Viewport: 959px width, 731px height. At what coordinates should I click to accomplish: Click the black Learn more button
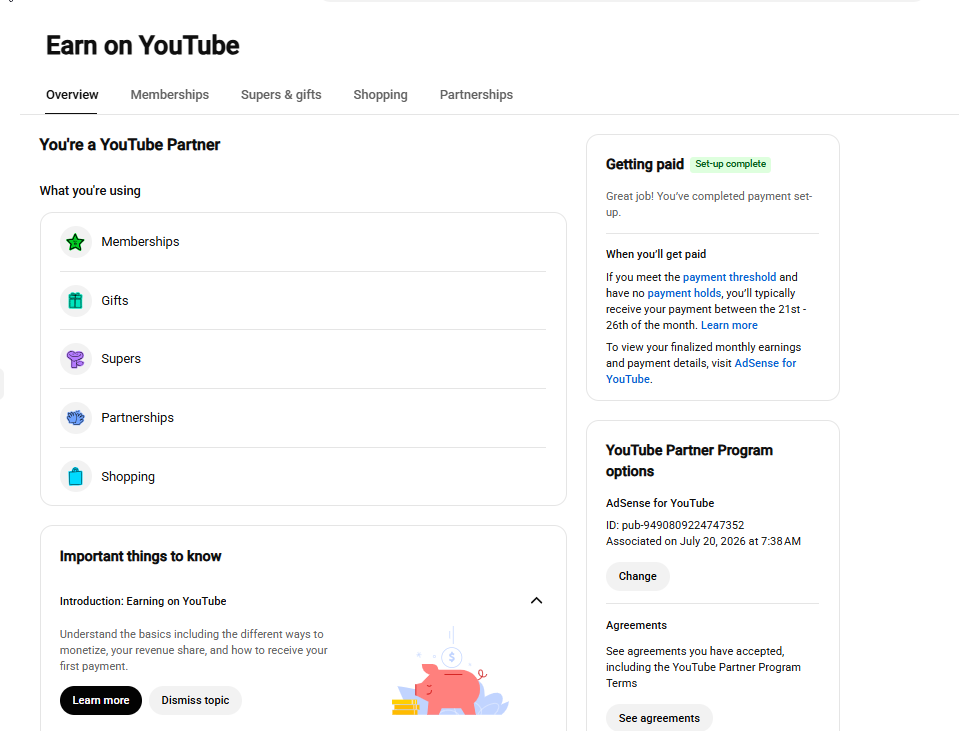[101, 700]
